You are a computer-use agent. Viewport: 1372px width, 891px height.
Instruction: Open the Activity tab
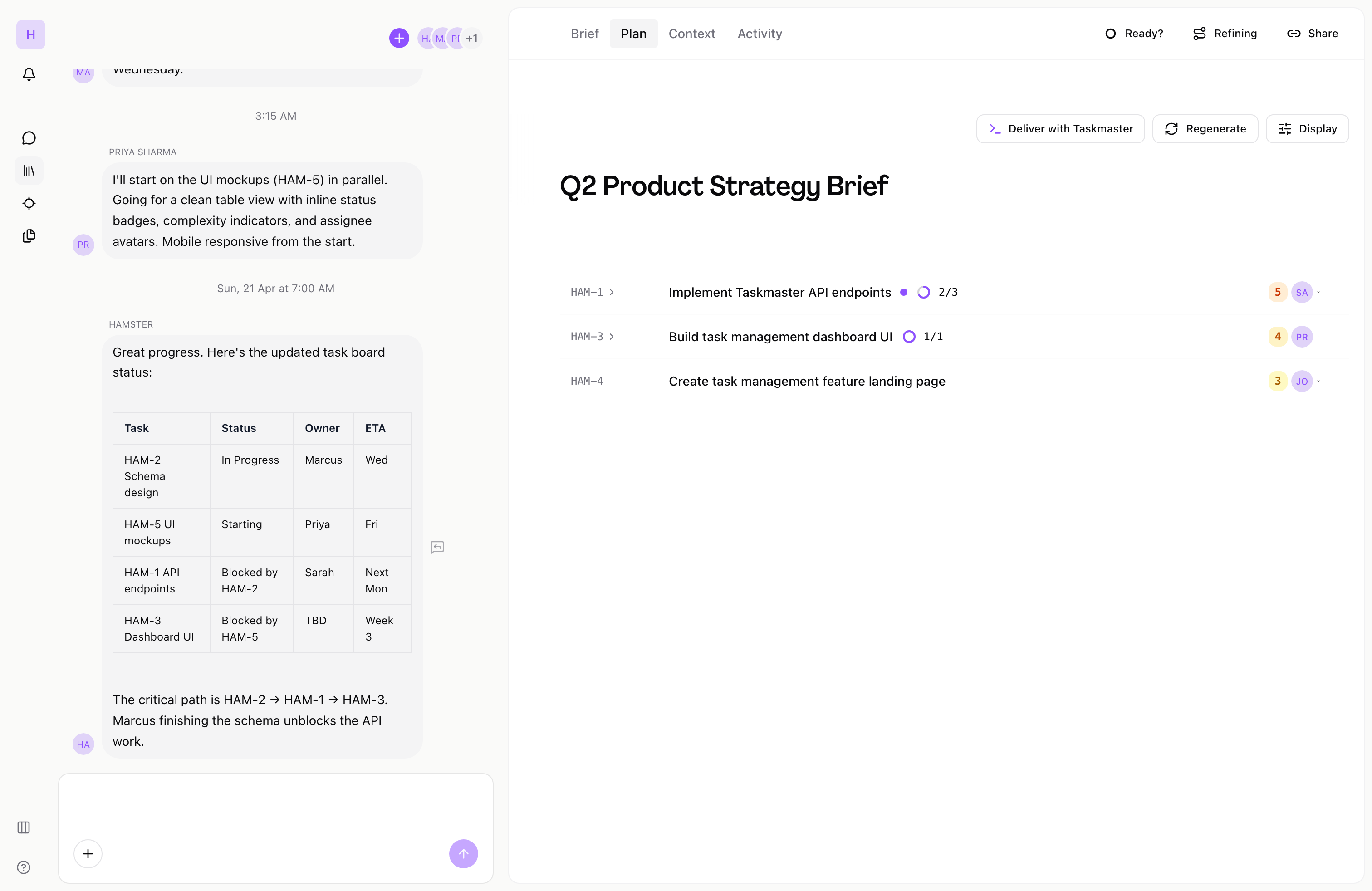759,34
